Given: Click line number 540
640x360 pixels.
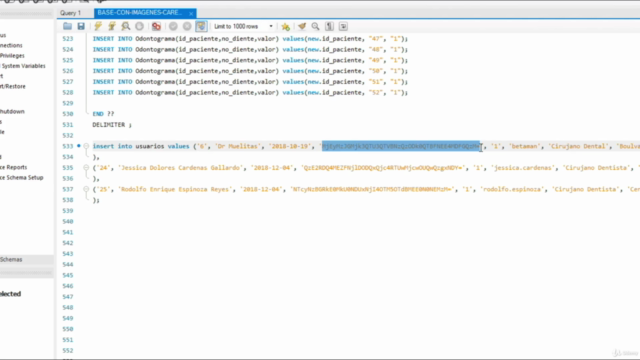Looking at the screenshot, I should [68, 222].
